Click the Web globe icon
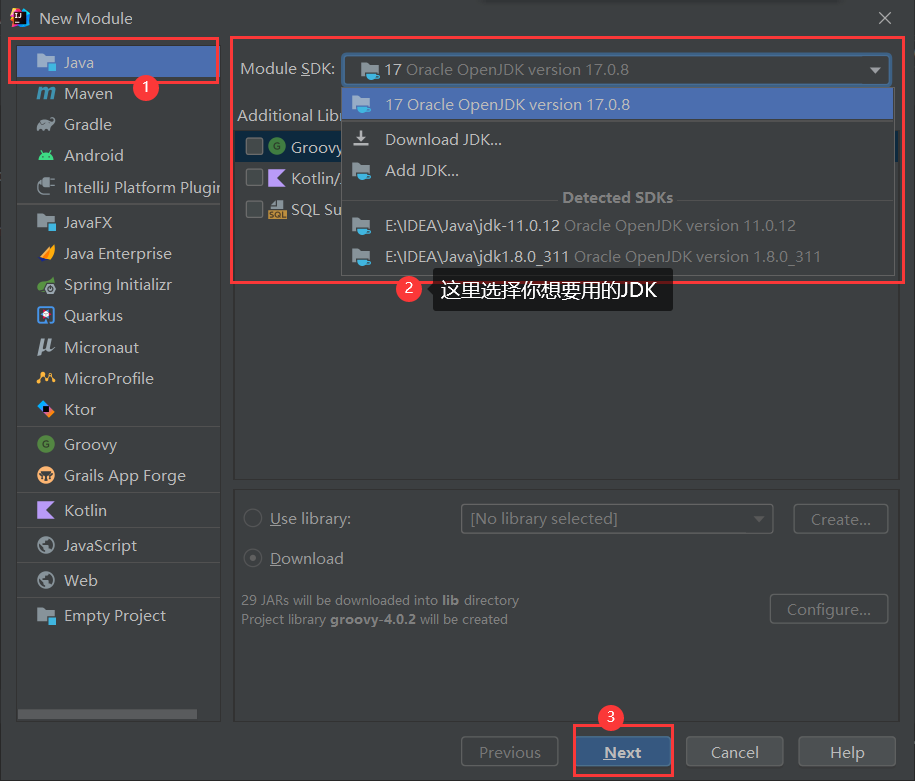The width and height of the screenshot is (915, 781). click(46, 580)
